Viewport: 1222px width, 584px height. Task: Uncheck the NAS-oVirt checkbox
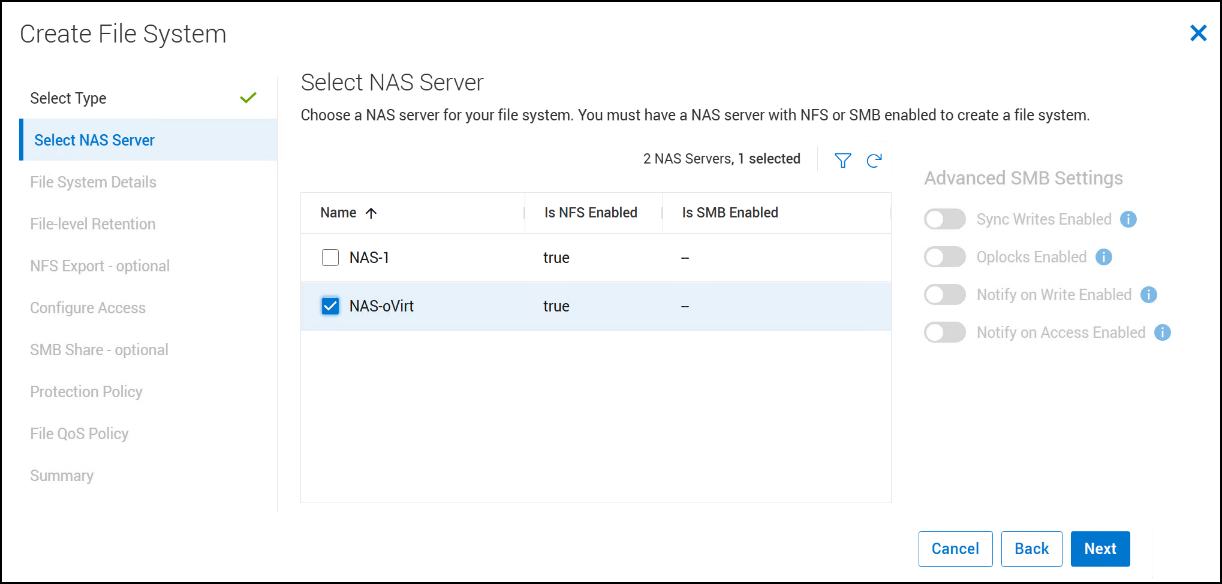pos(331,306)
